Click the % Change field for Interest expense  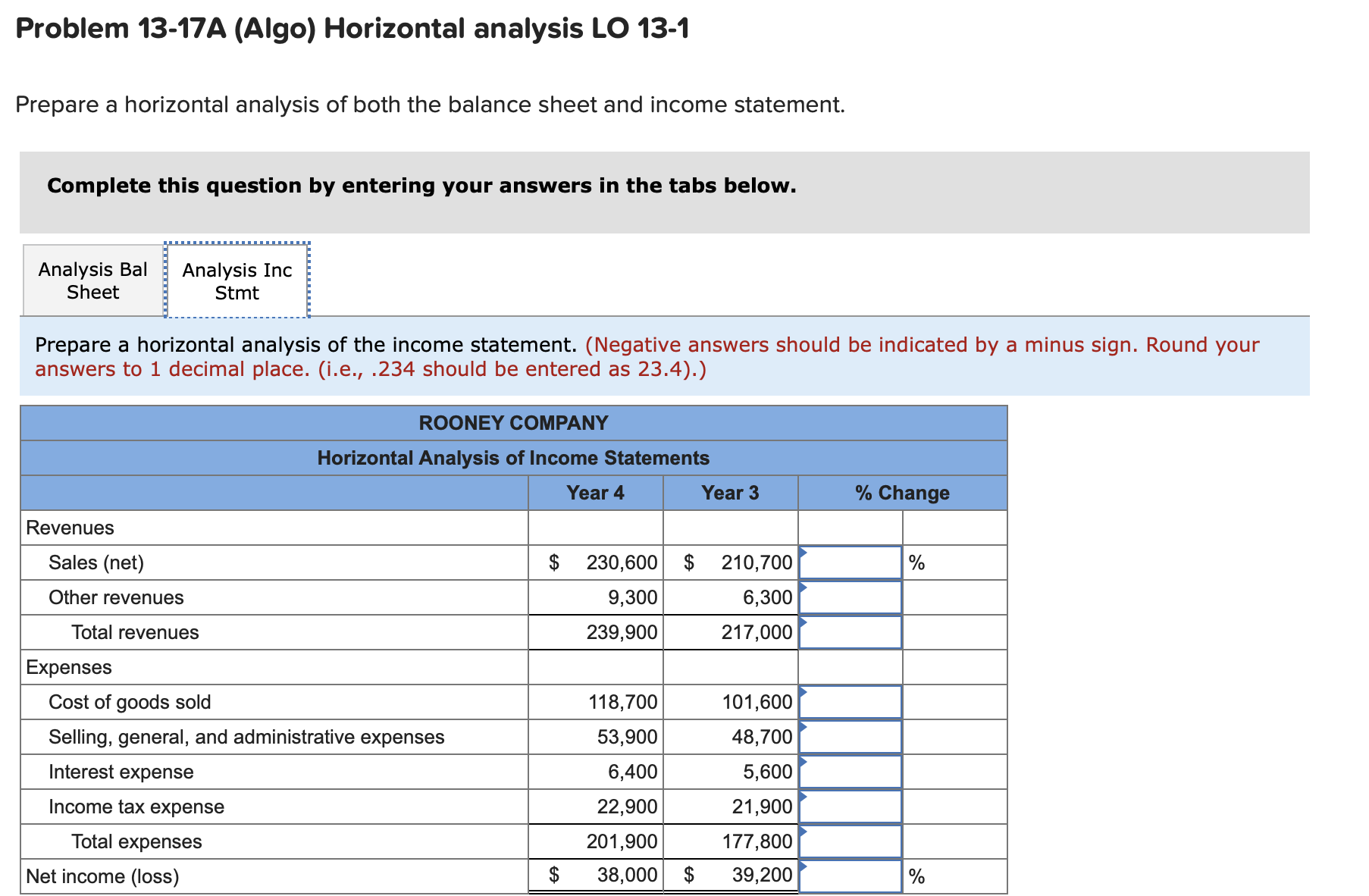(x=849, y=771)
